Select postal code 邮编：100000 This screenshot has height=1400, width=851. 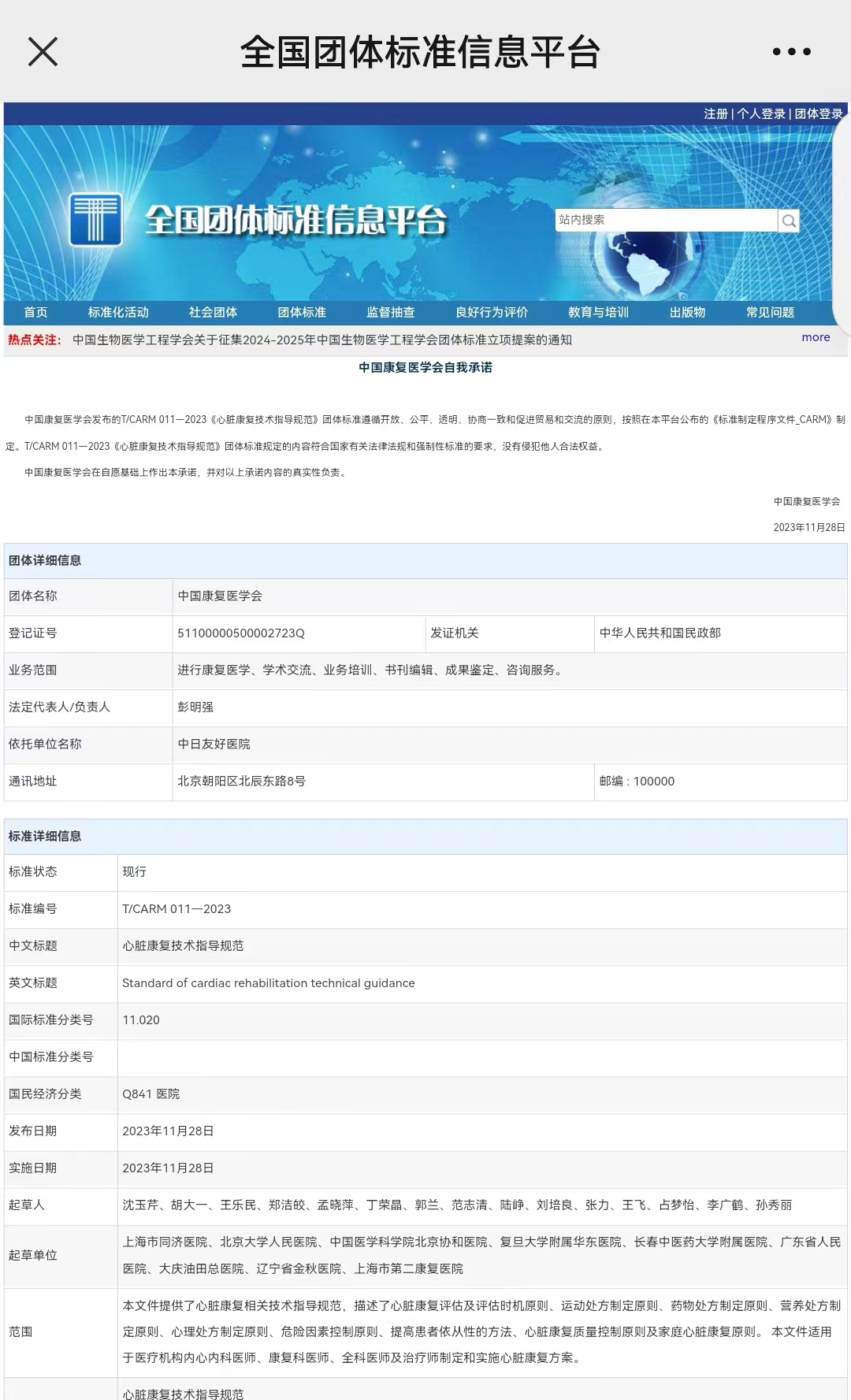click(x=637, y=782)
